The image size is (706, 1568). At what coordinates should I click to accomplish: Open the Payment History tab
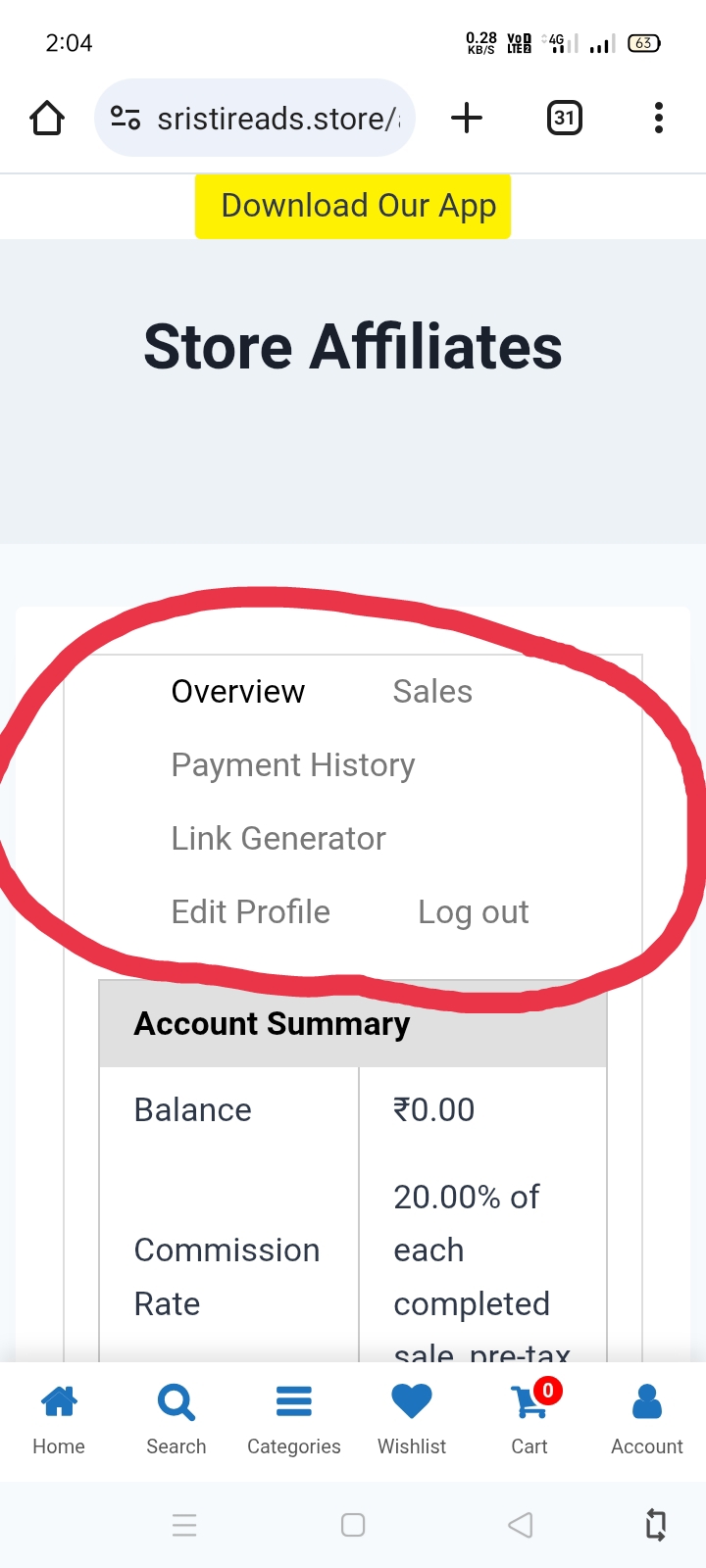click(293, 765)
